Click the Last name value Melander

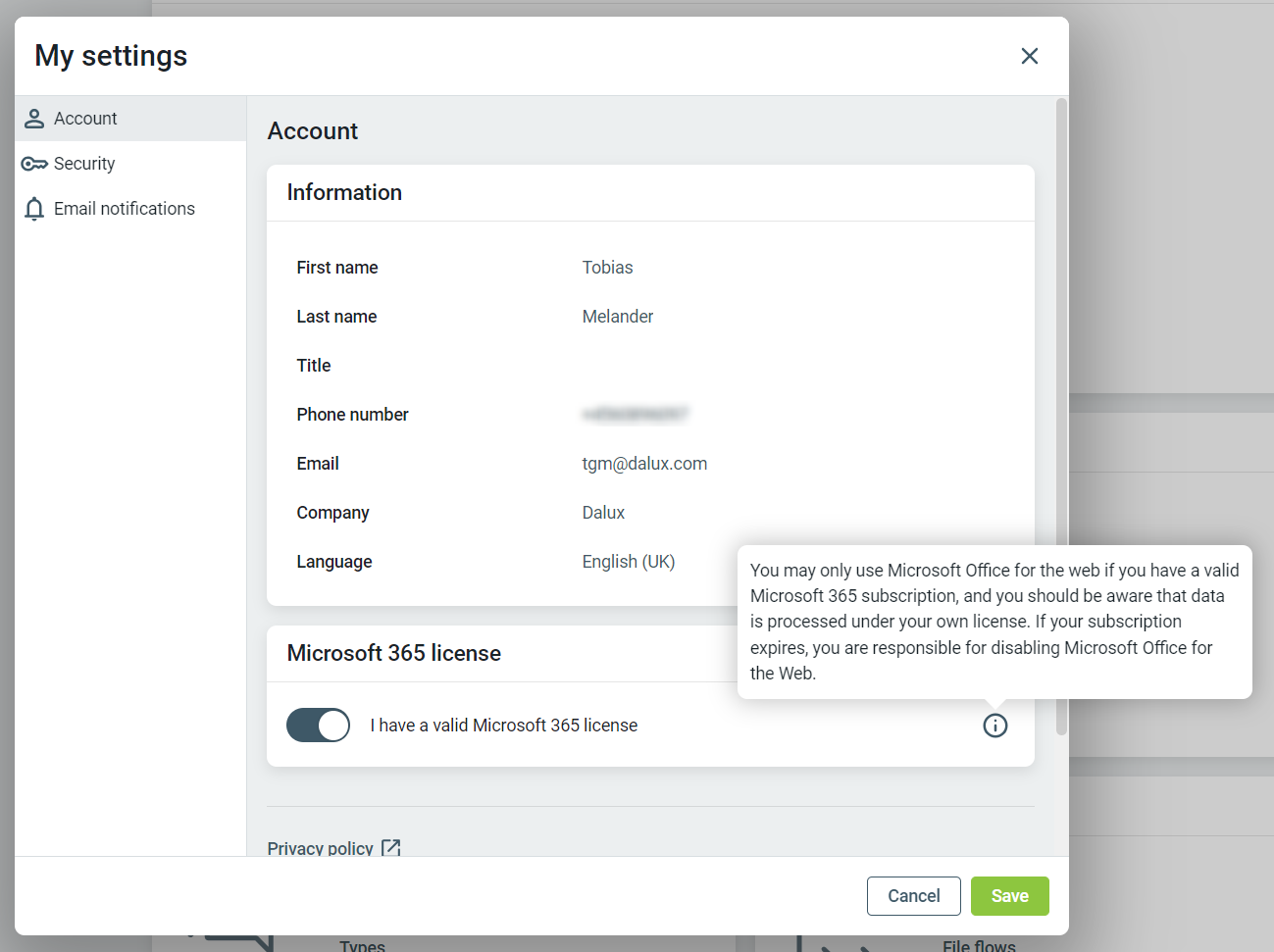tap(617, 317)
